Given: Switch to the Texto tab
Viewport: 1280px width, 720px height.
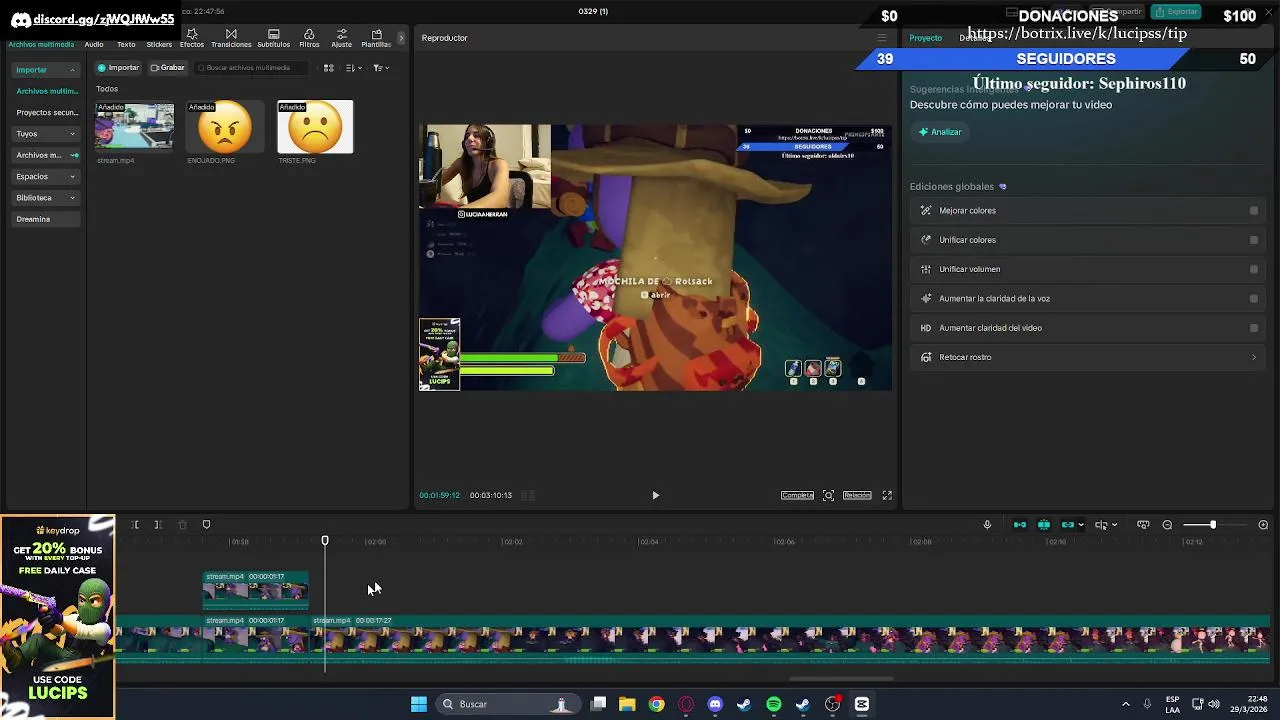Looking at the screenshot, I should click(126, 45).
